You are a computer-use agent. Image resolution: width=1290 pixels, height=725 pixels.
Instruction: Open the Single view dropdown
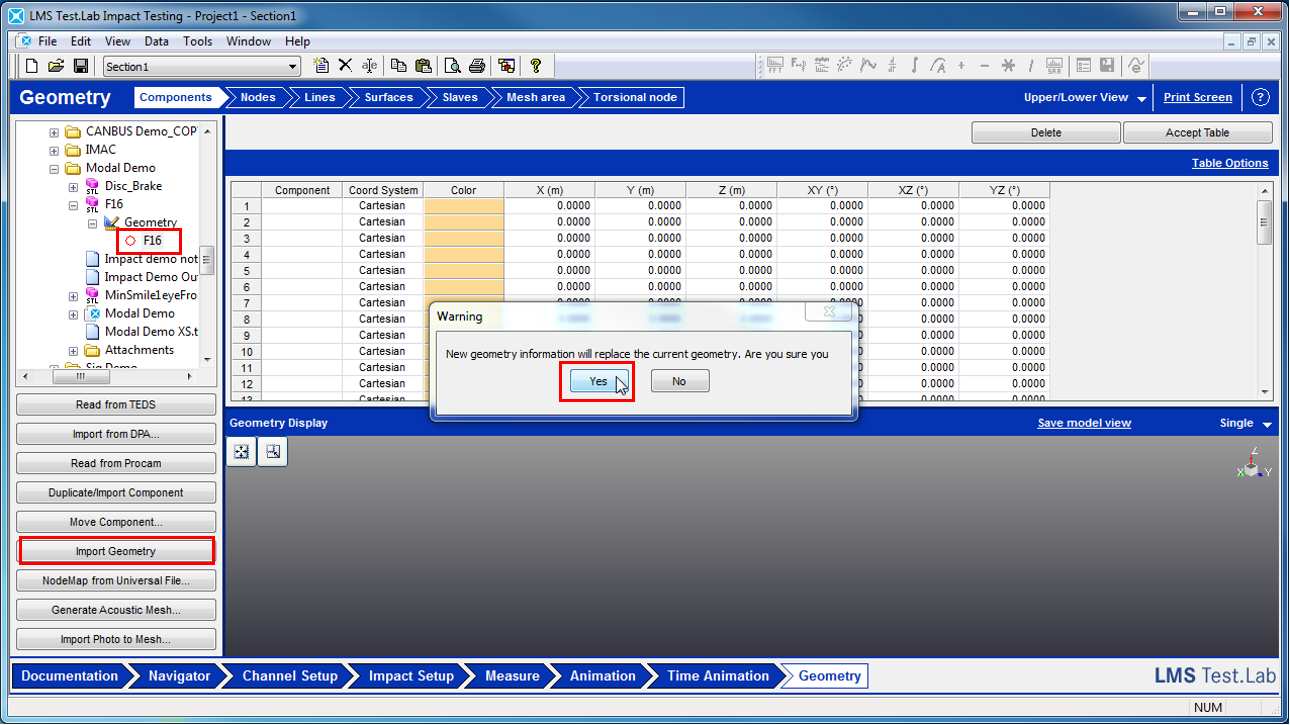pos(1267,424)
